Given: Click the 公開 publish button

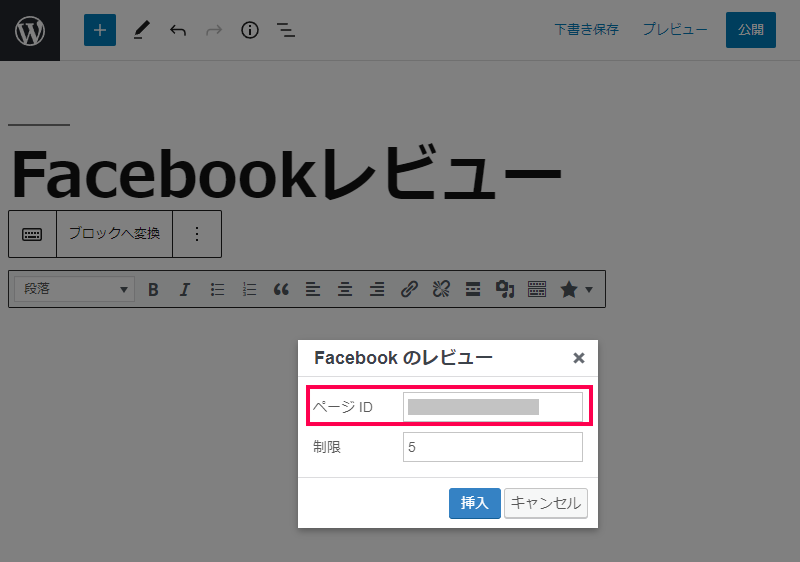Looking at the screenshot, I should pos(751,30).
